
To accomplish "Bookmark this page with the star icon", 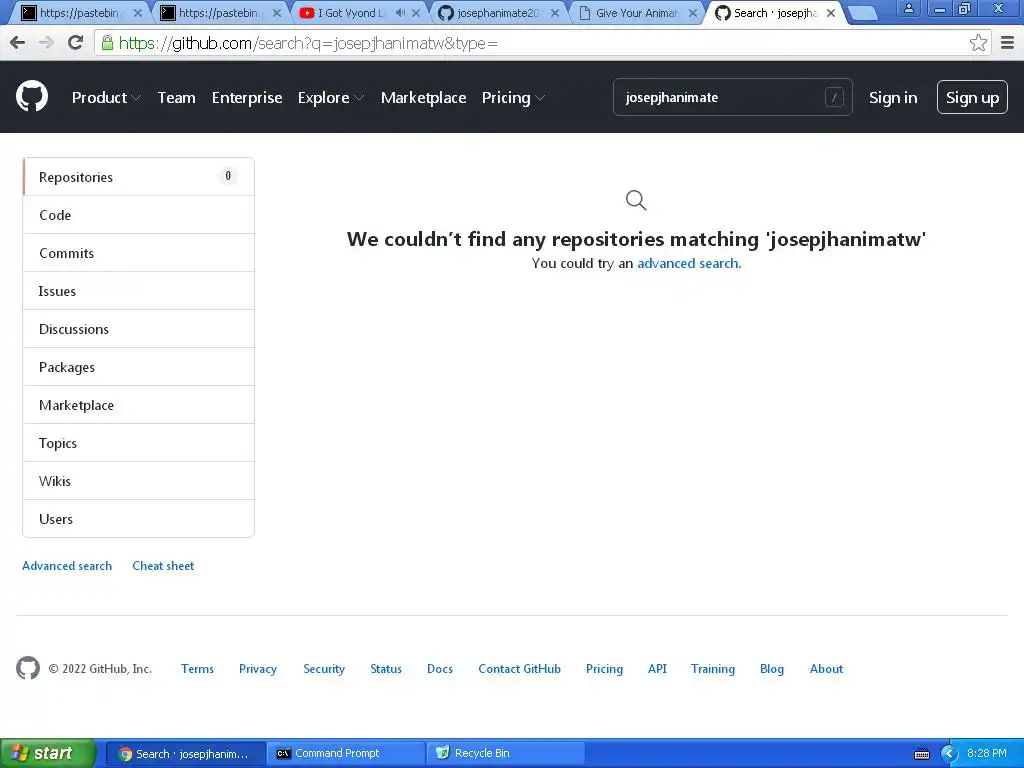I will click(978, 43).
